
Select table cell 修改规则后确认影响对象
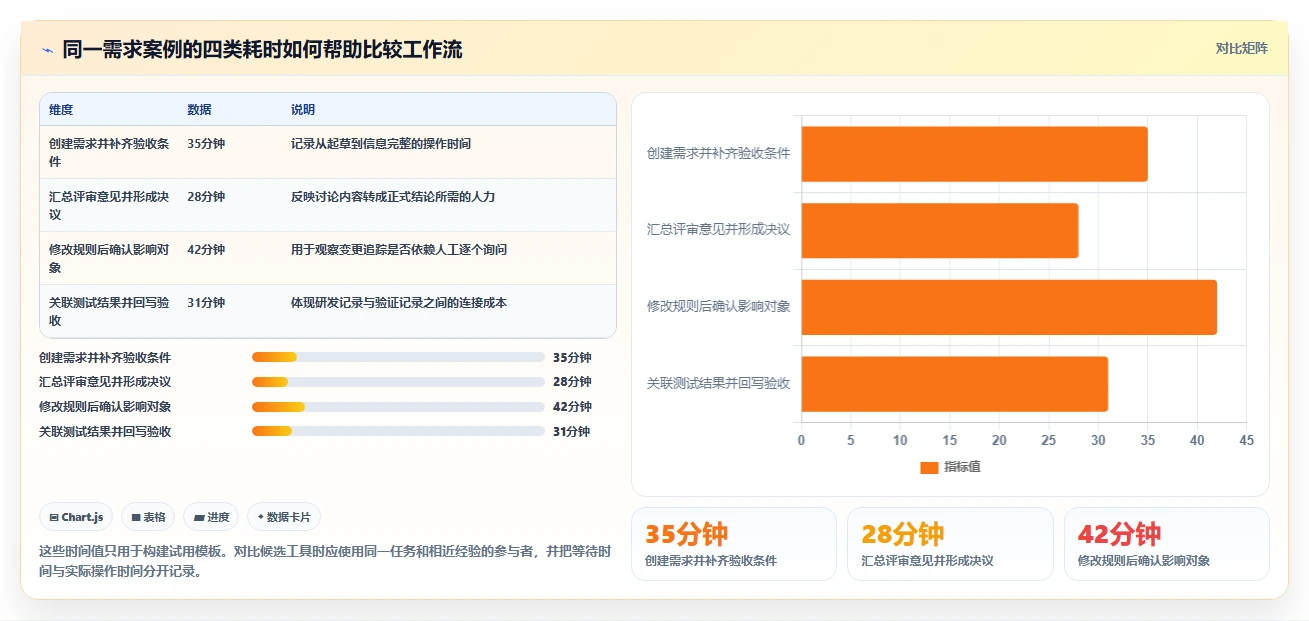click(x=109, y=258)
